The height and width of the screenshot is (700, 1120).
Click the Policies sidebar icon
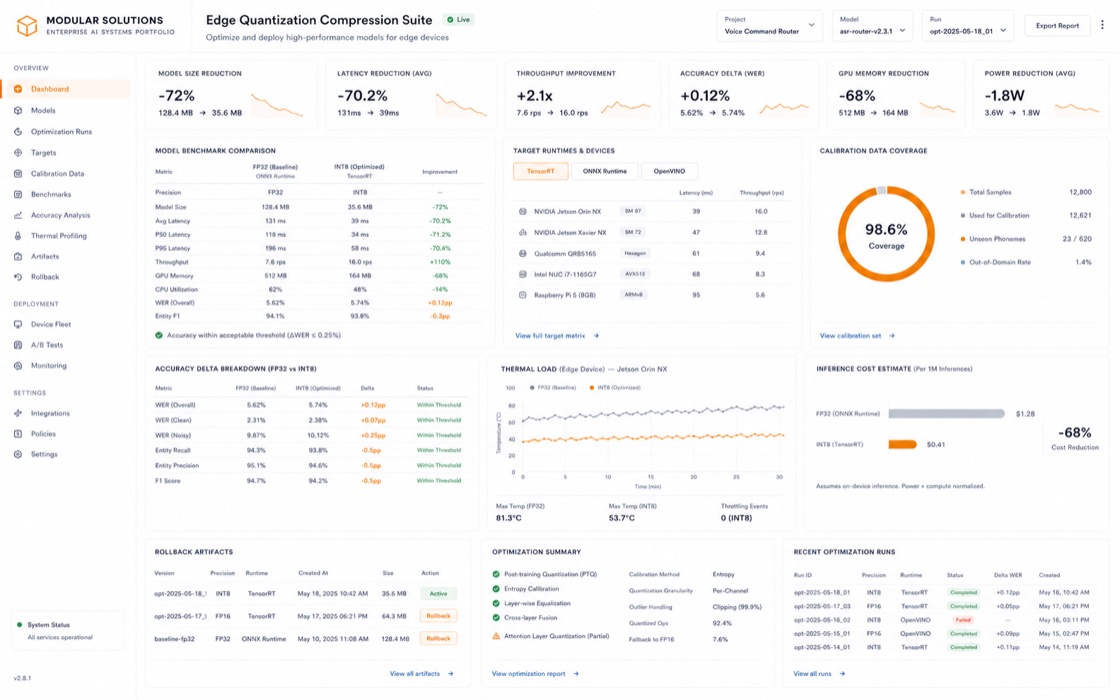(18, 434)
